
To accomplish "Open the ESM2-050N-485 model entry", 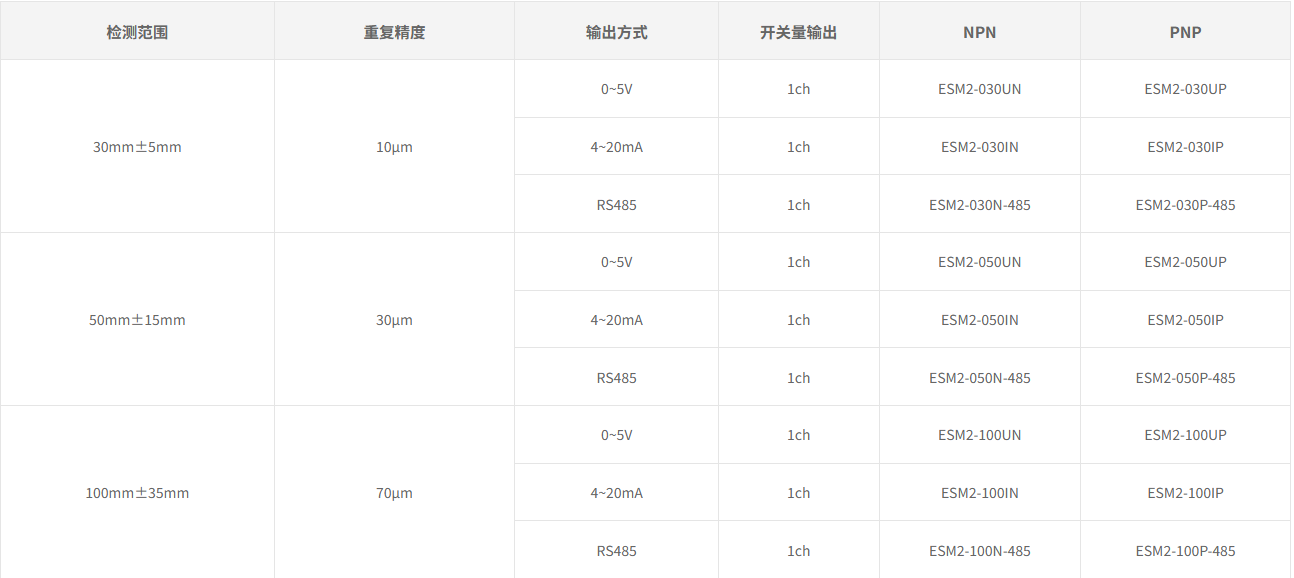I will click(979, 378).
